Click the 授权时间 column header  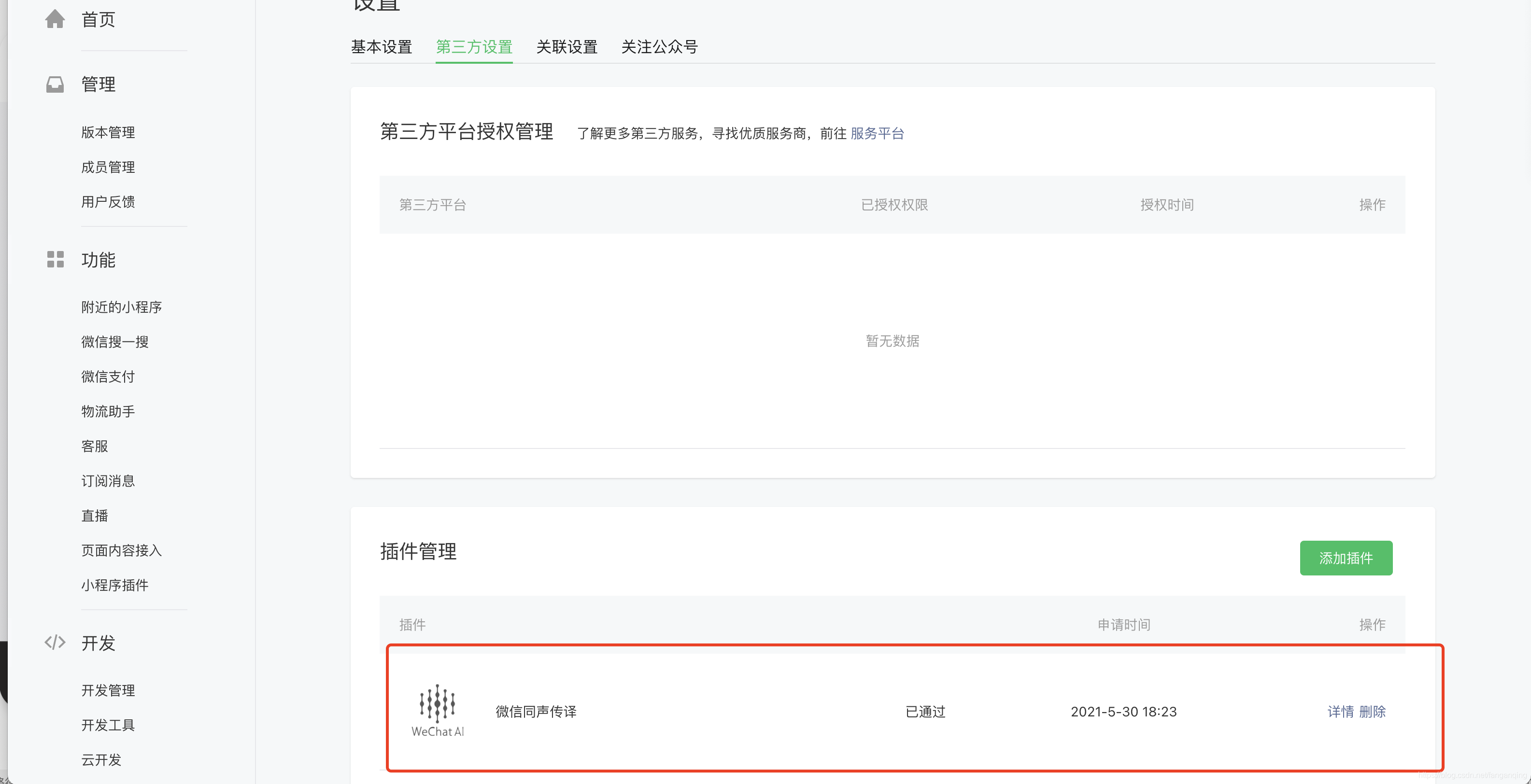(x=1167, y=205)
